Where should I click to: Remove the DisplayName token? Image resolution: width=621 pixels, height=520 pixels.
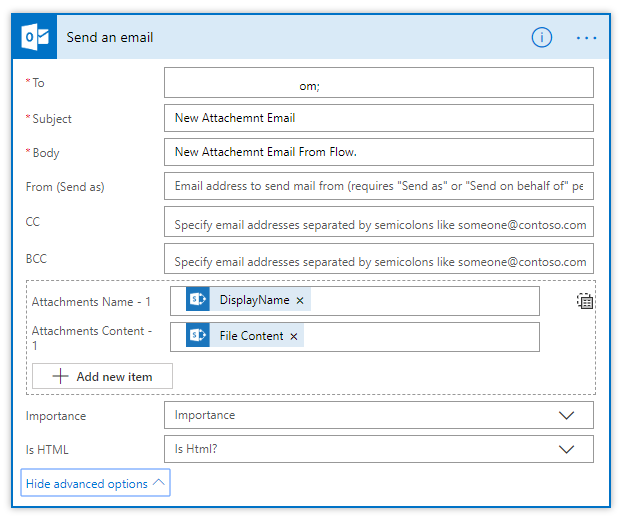[300, 300]
